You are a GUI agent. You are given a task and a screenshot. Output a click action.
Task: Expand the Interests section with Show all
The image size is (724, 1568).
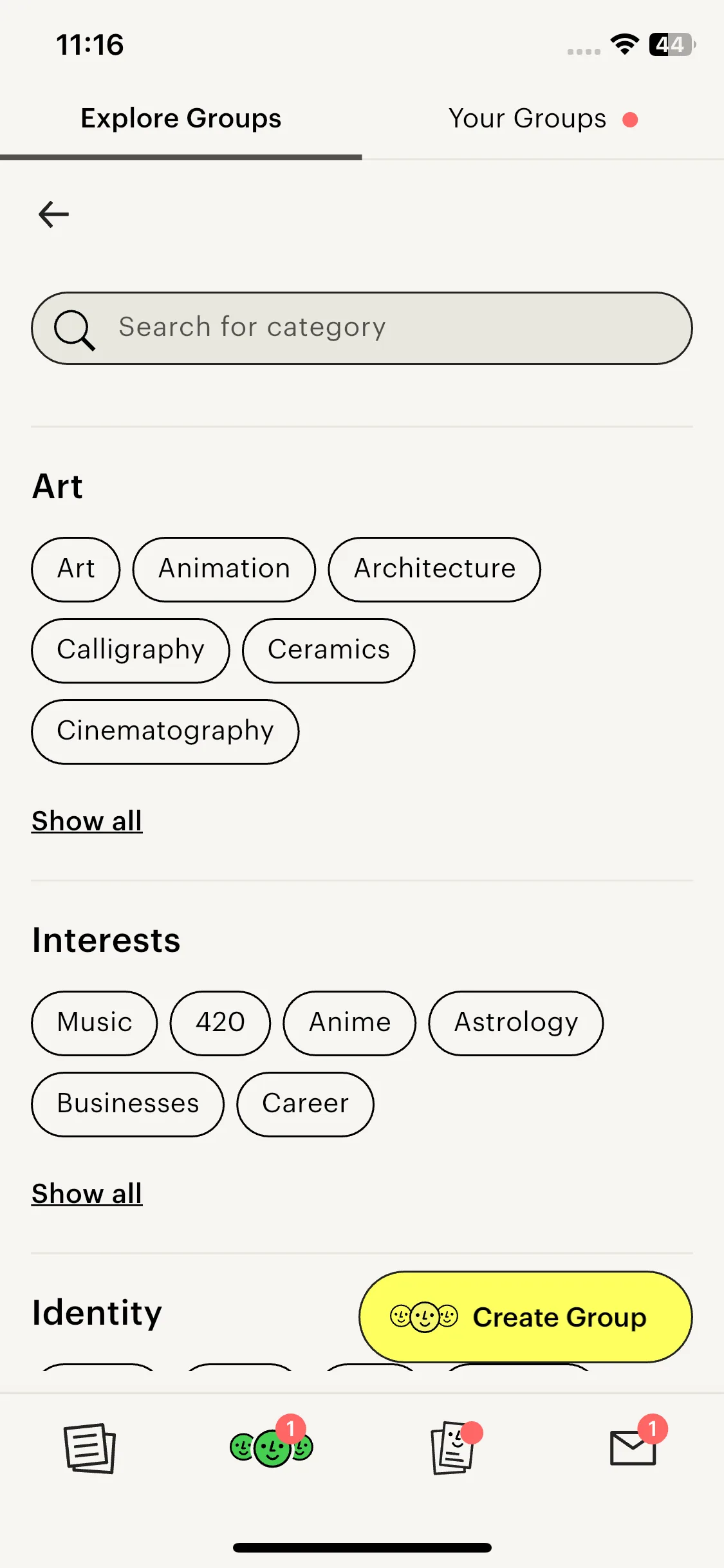coord(87,1194)
